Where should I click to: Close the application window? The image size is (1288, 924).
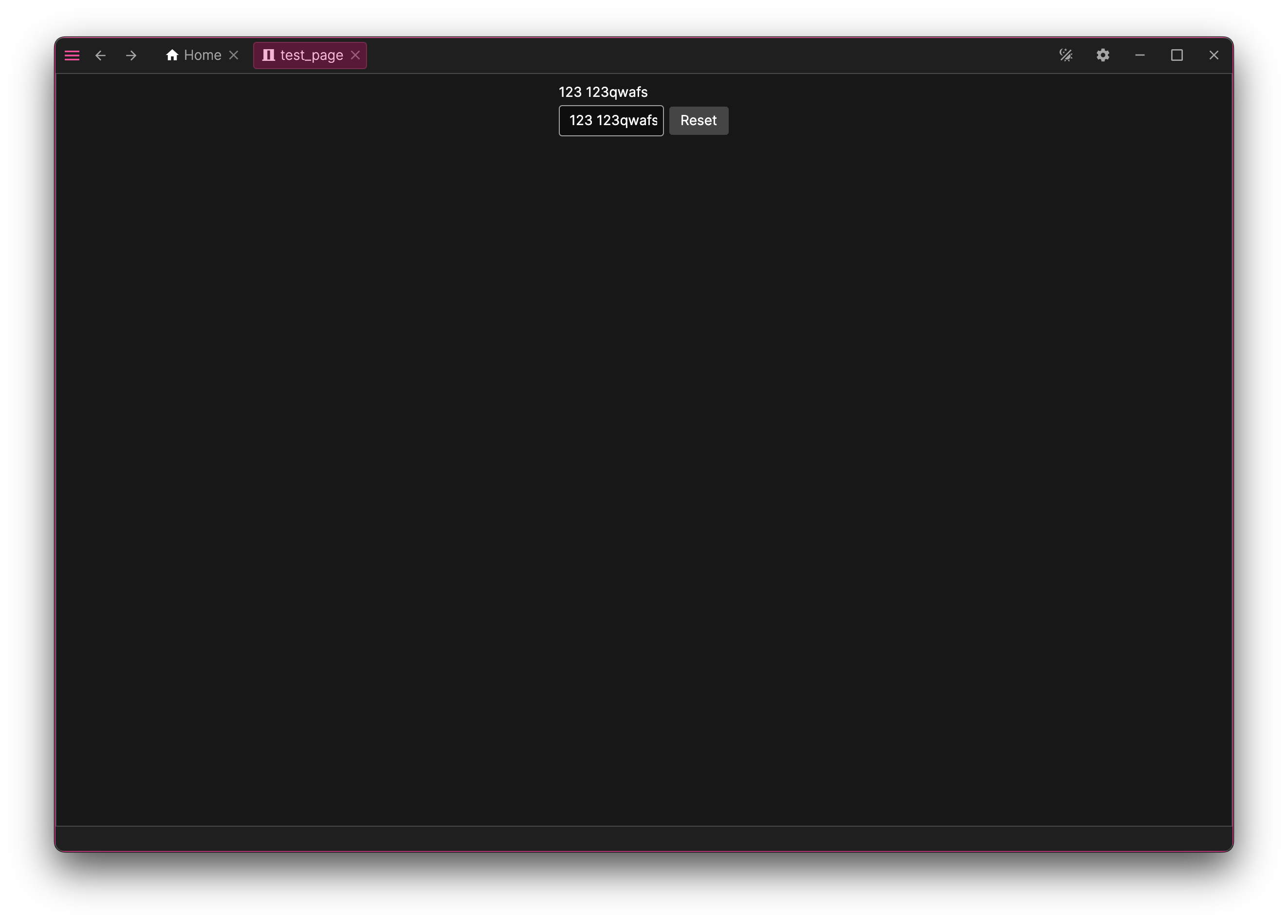pyautogui.click(x=1214, y=55)
